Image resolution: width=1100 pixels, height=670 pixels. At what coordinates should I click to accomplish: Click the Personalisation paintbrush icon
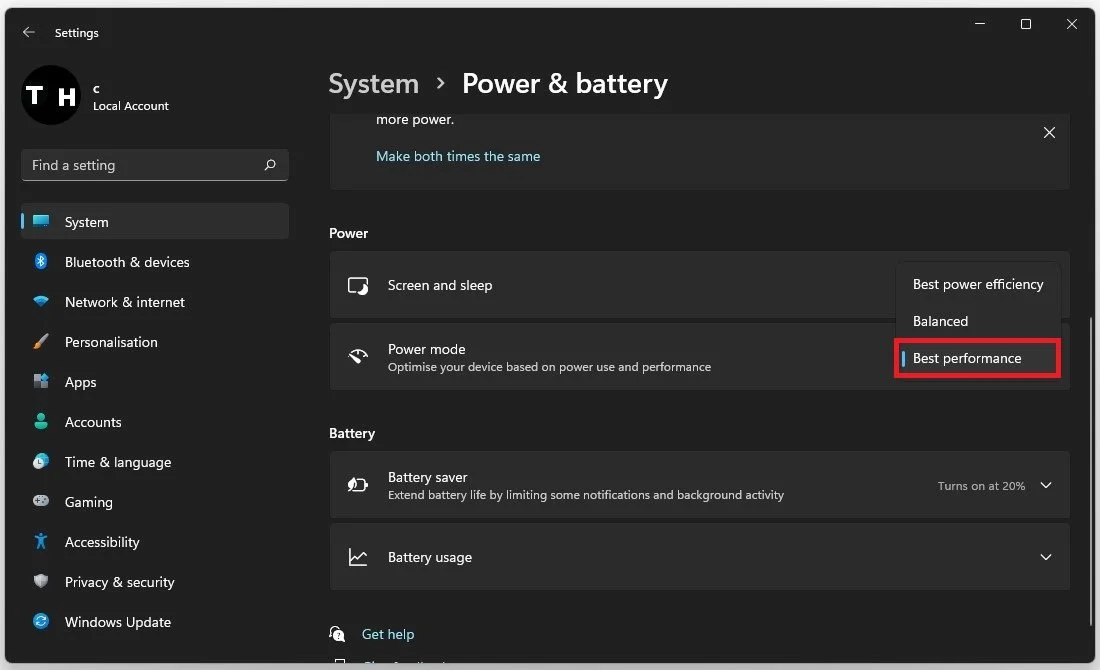[x=41, y=342]
